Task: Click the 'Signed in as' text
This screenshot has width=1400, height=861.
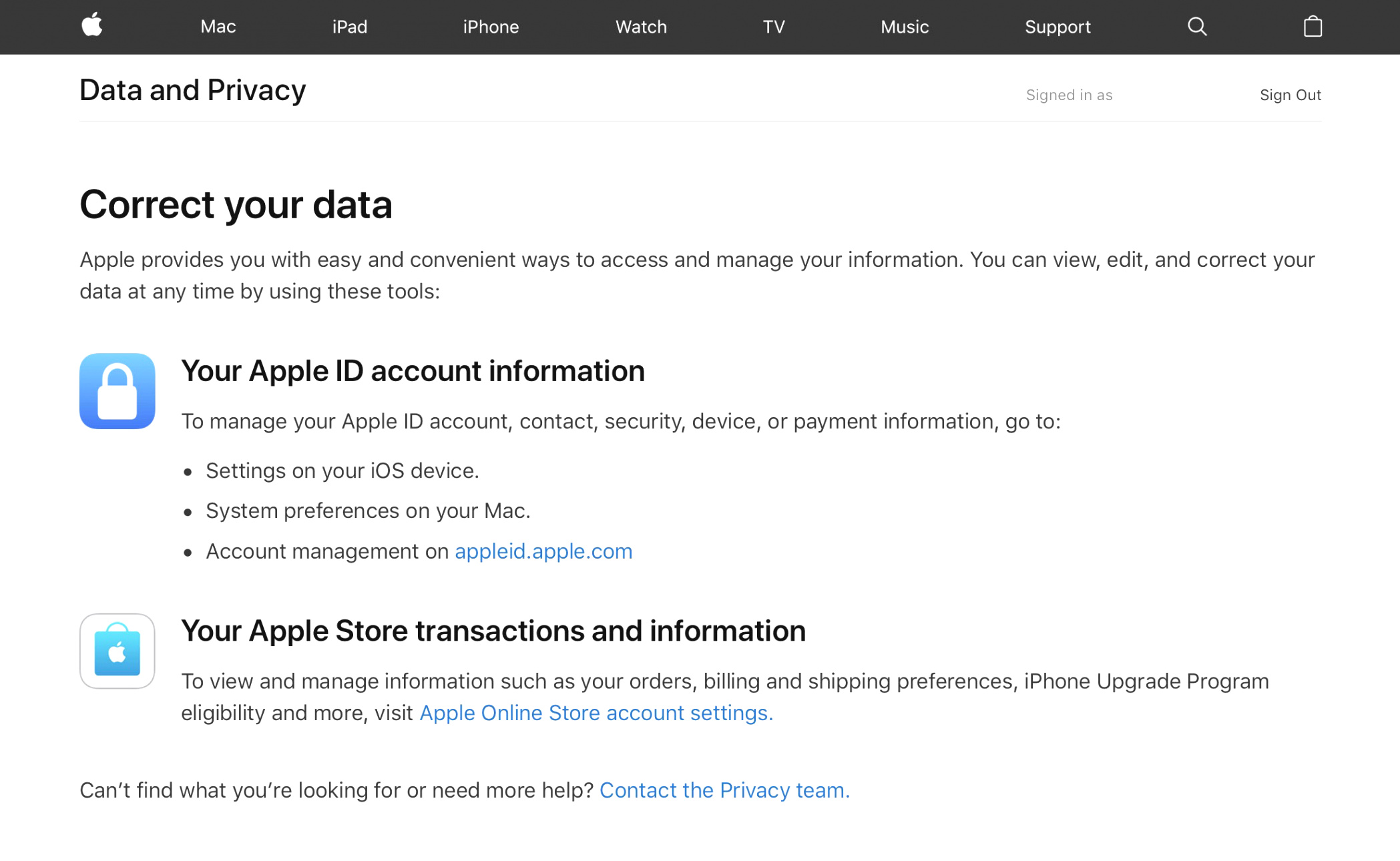Action: (1069, 95)
